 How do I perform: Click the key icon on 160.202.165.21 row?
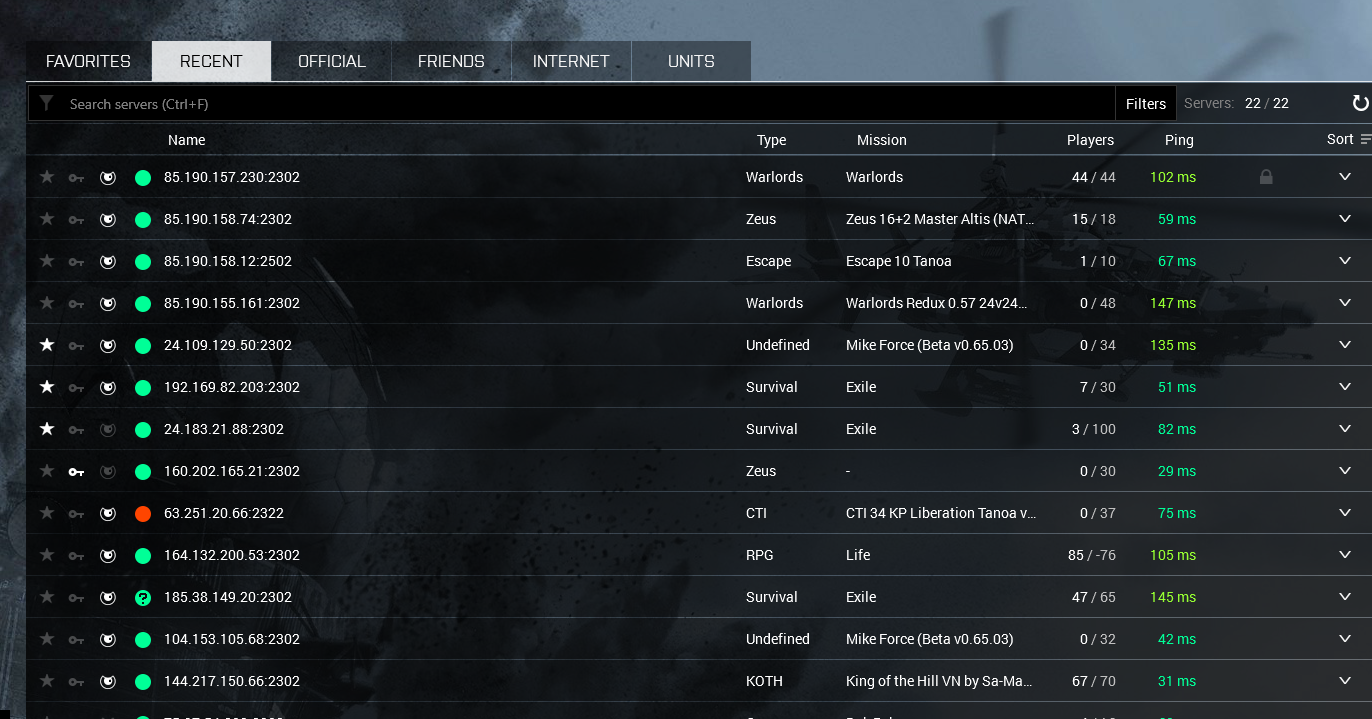click(76, 471)
